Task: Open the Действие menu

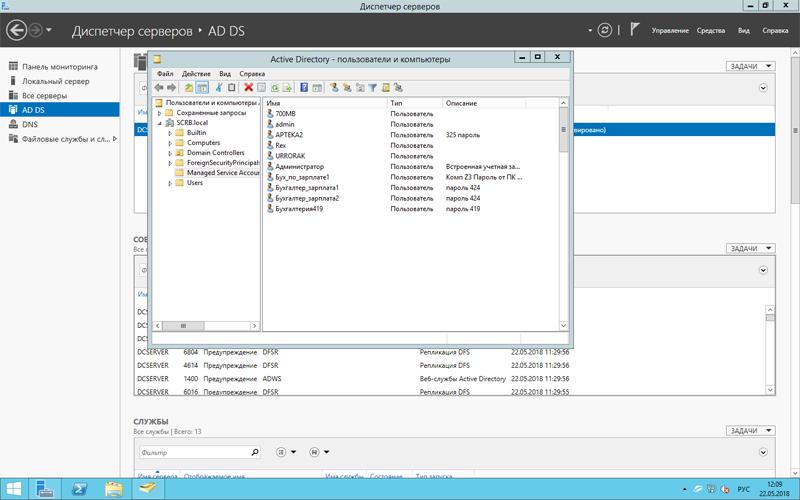Action: coord(196,74)
